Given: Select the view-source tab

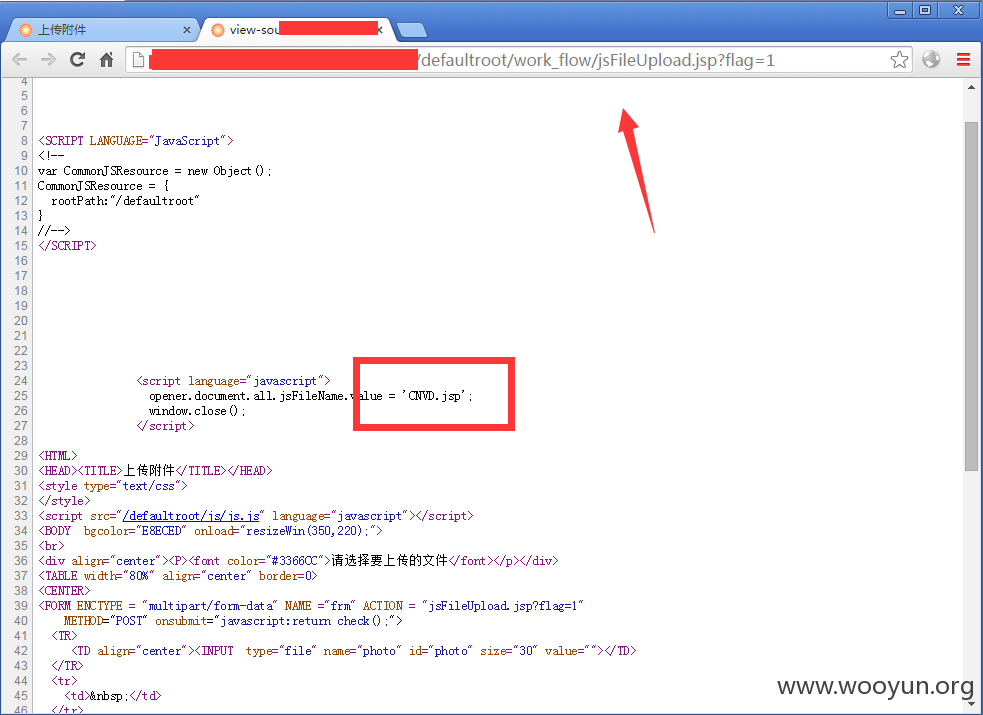Looking at the screenshot, I should (x=295, y=29).
